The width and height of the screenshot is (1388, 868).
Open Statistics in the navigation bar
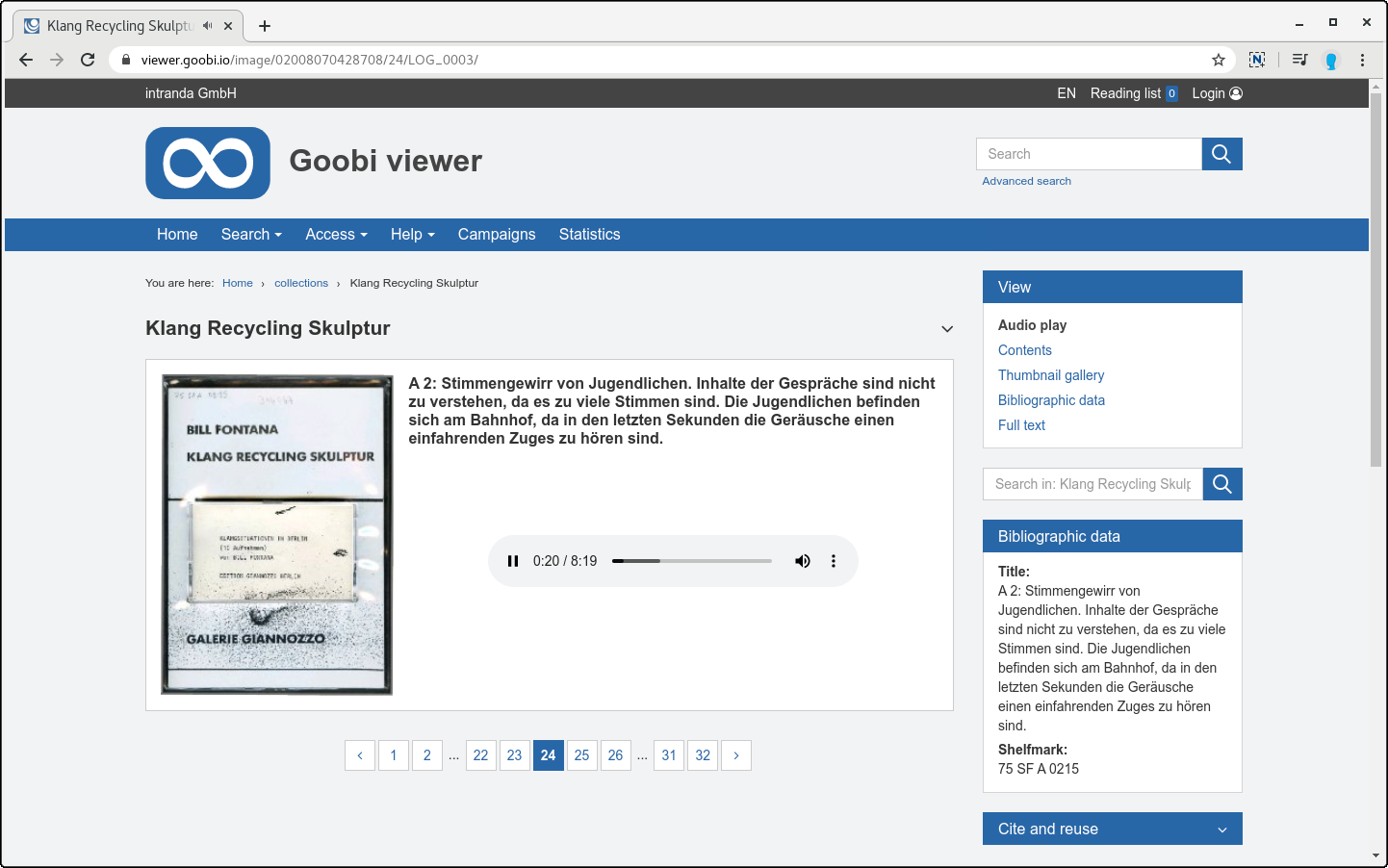tap(590, 235)
